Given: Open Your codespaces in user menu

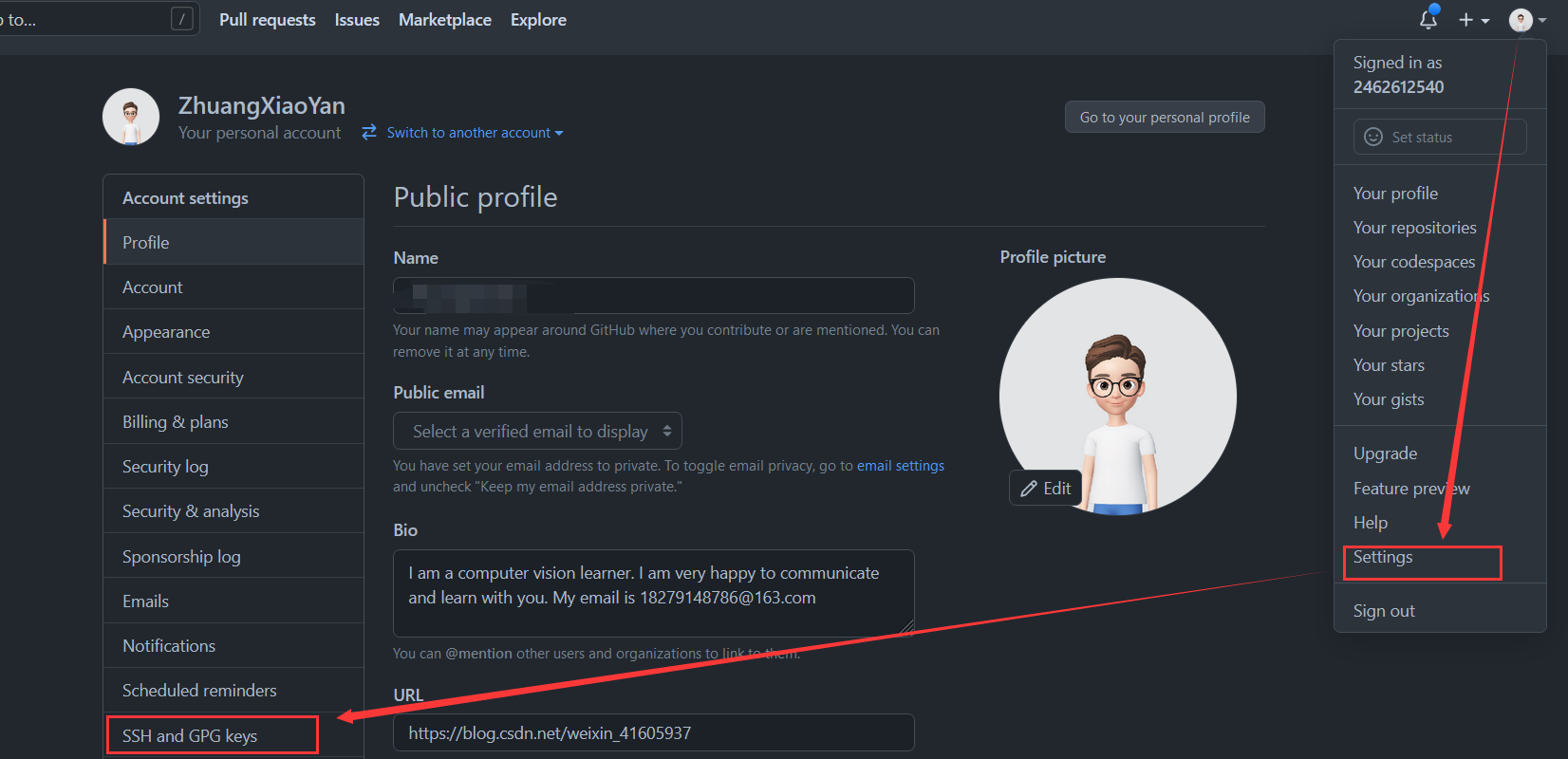Looking at the screenshot, I should [1414, 261].
